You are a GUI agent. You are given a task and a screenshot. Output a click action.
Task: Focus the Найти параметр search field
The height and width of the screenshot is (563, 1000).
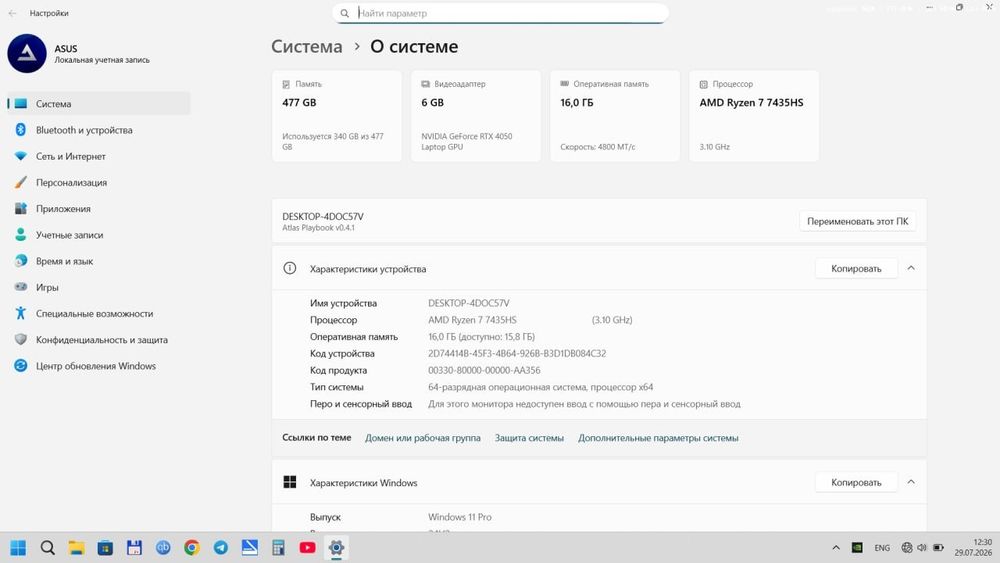tap(501, 13)
